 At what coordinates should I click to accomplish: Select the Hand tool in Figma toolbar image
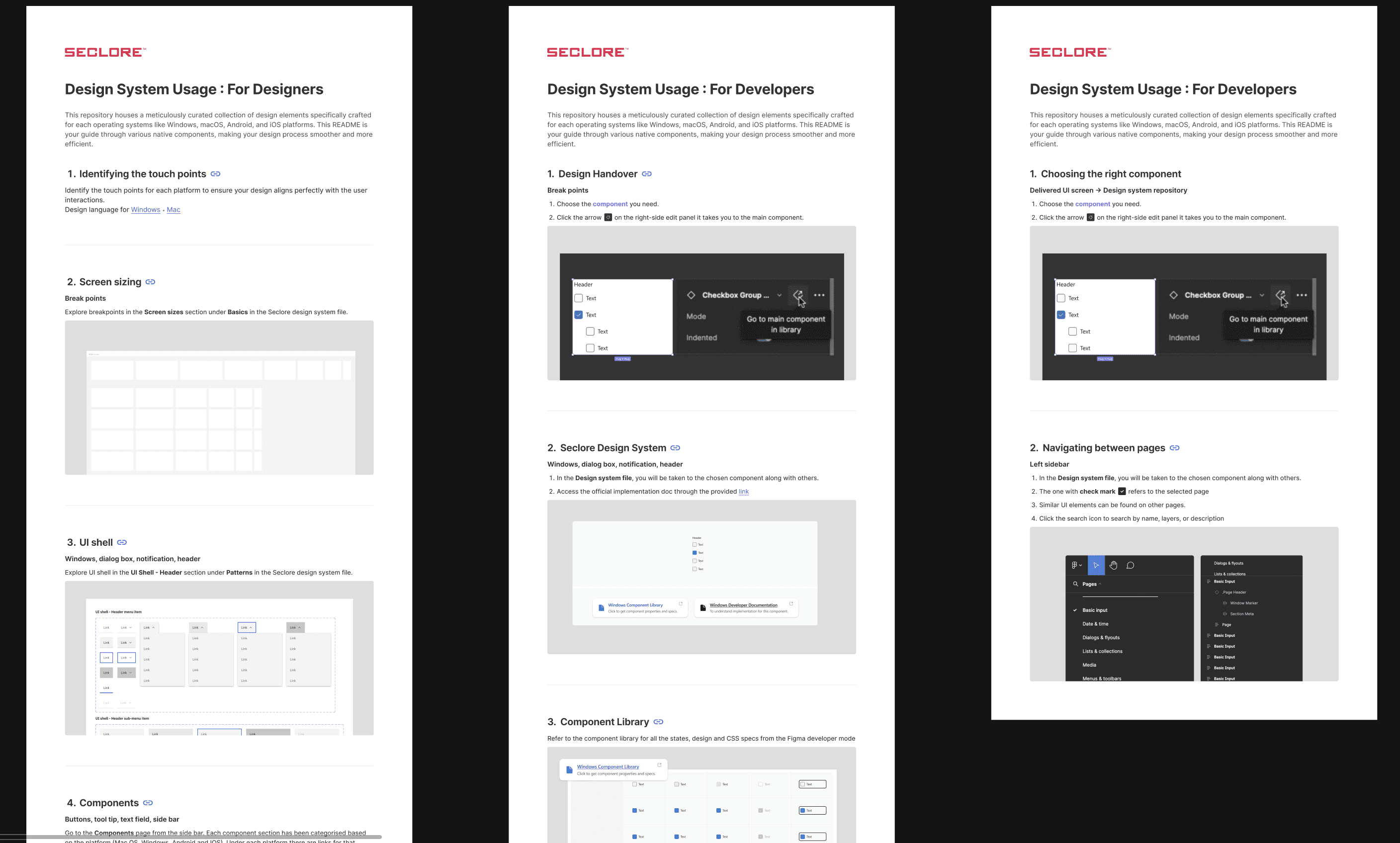pyautogui.click(x=1113, y=565)
